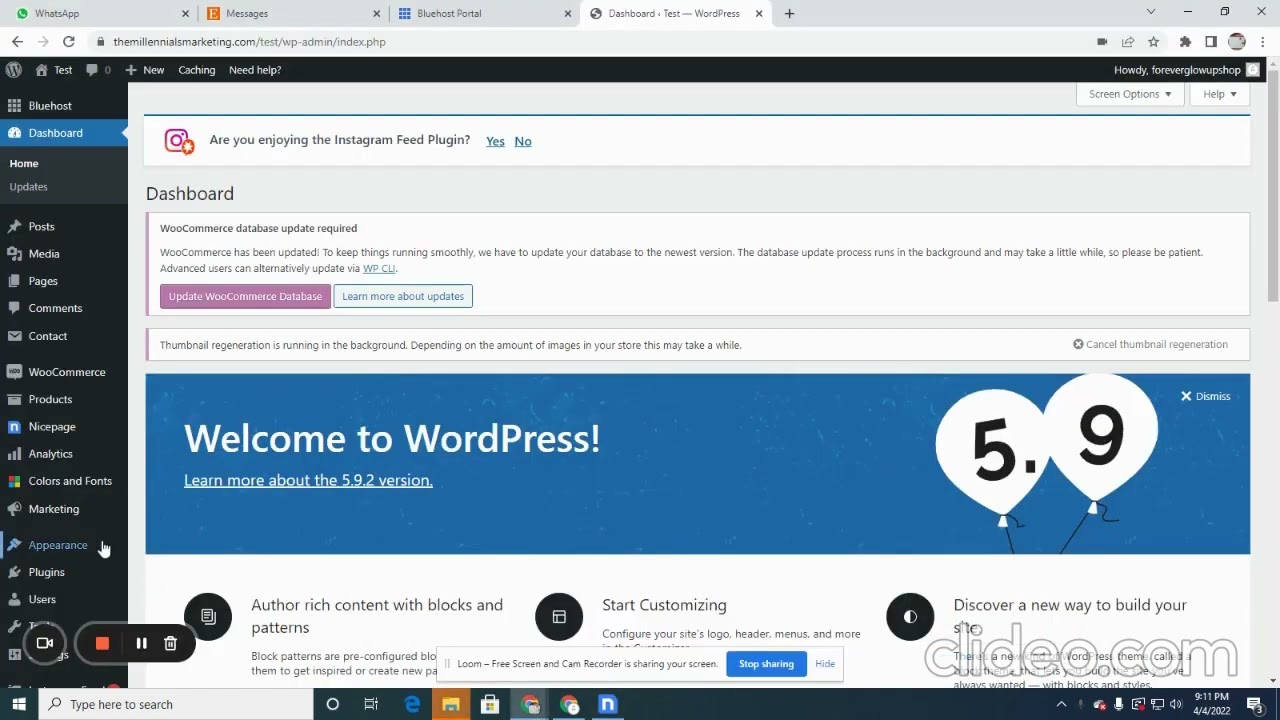
Task: Click the Products icon in sidebar
Action: [x=14, y=399]
